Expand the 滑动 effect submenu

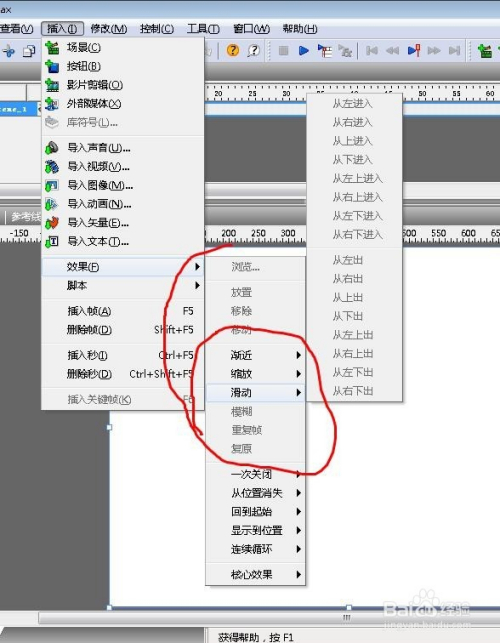[x=256, y=393]
